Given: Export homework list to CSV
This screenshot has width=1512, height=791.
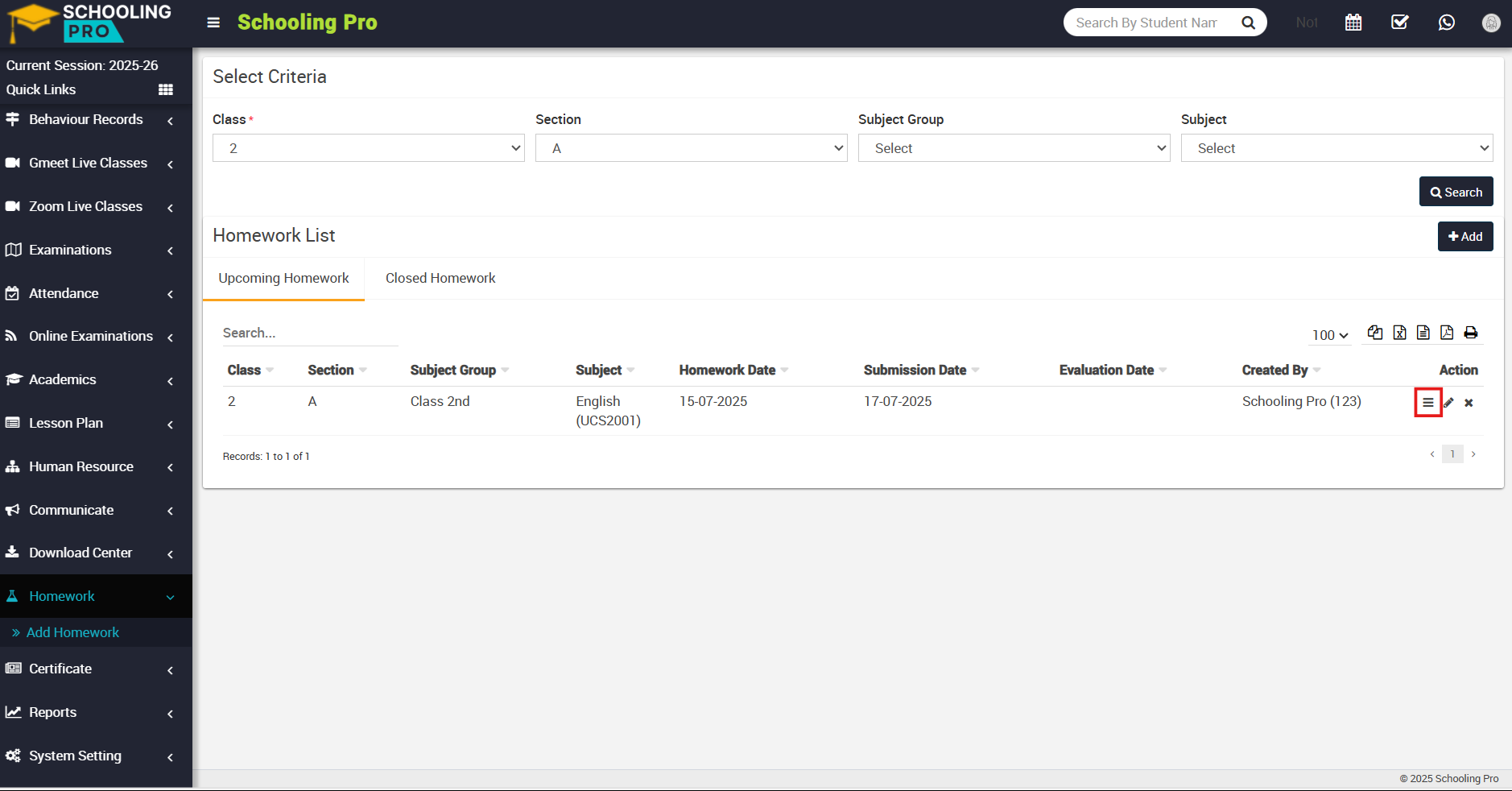Looking at the screenshot, I should 1423,333.
